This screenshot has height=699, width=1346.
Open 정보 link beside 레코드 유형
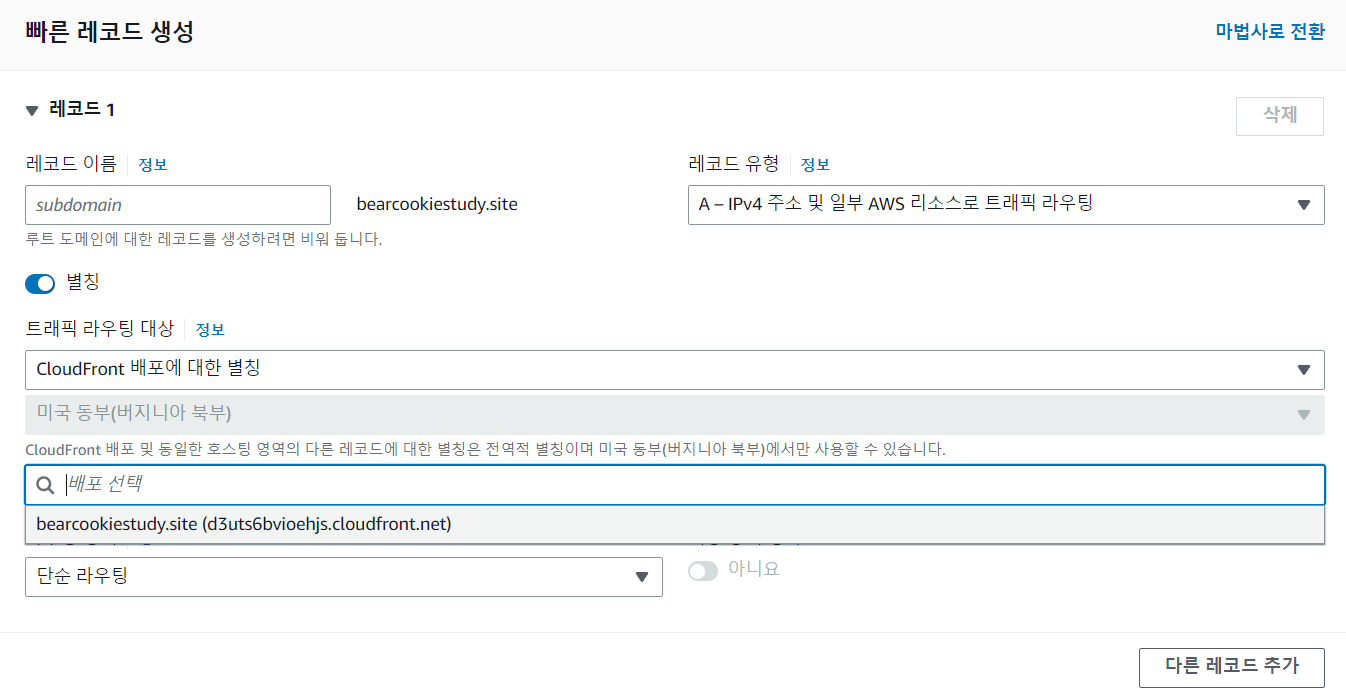click(x=815, y=165)
